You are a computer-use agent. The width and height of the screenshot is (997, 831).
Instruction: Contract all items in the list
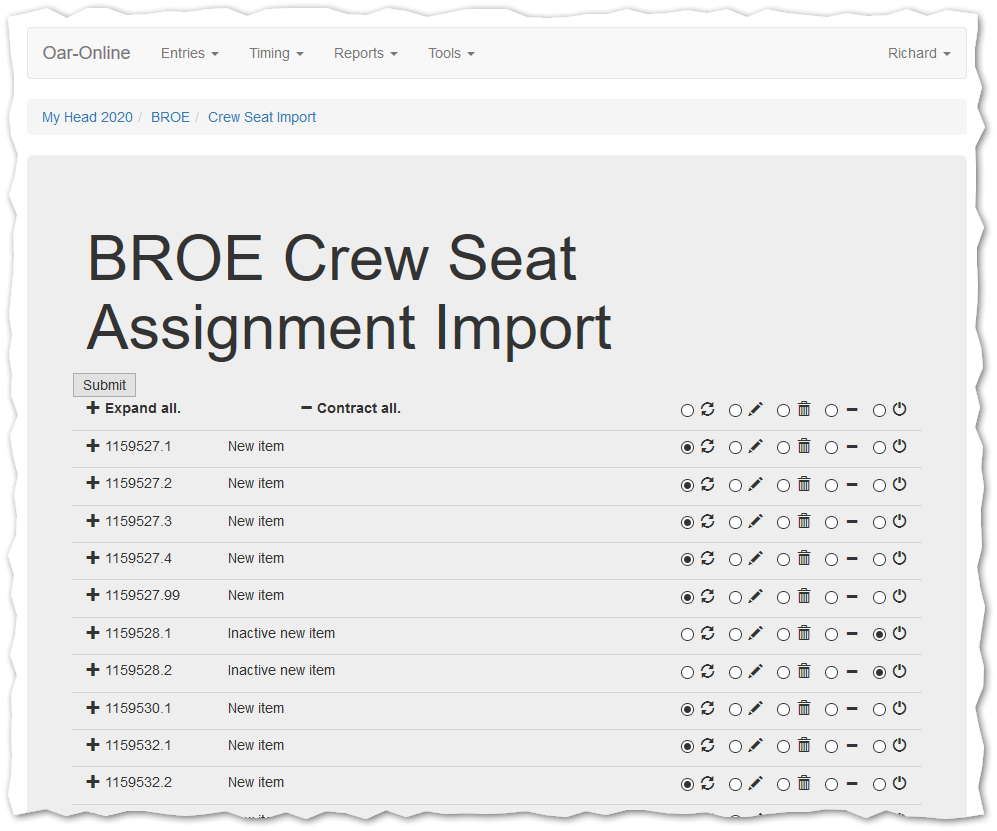[351, 408]
